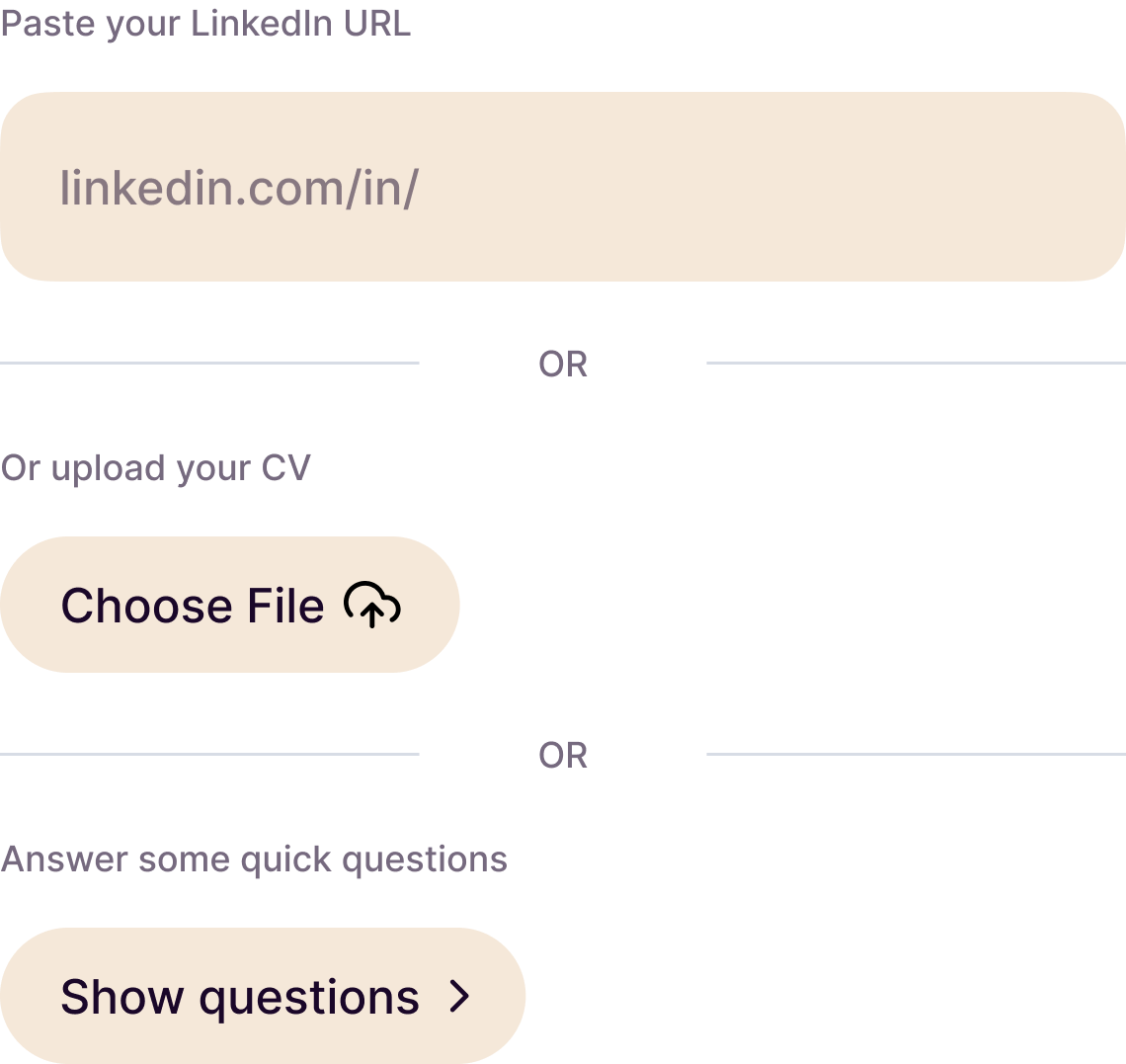Click the 'Paste your LinkedIn URL' label
This screenshot has height=1064, width=1126.
(x=205, y=25)
